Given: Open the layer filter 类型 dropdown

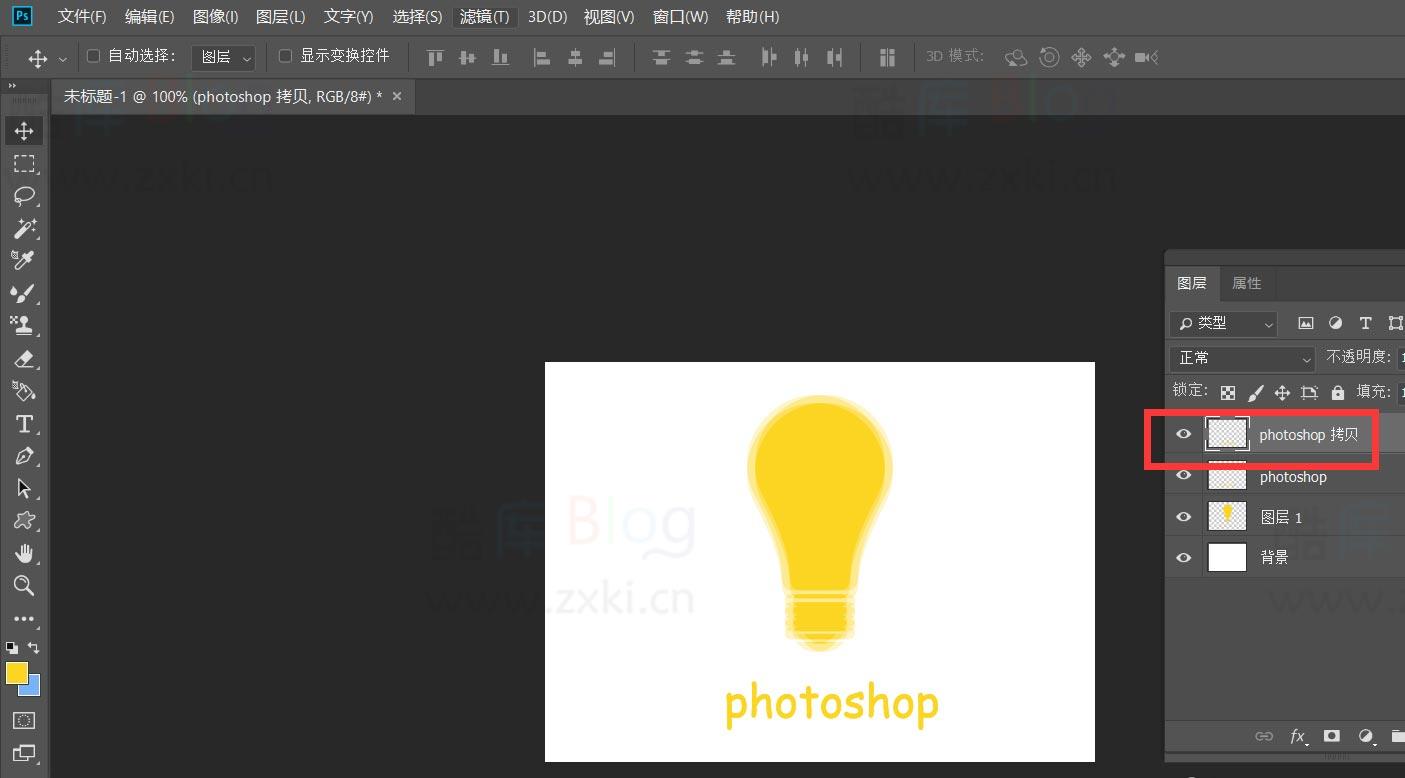Looking at the screenshot, I should 1222,323.
